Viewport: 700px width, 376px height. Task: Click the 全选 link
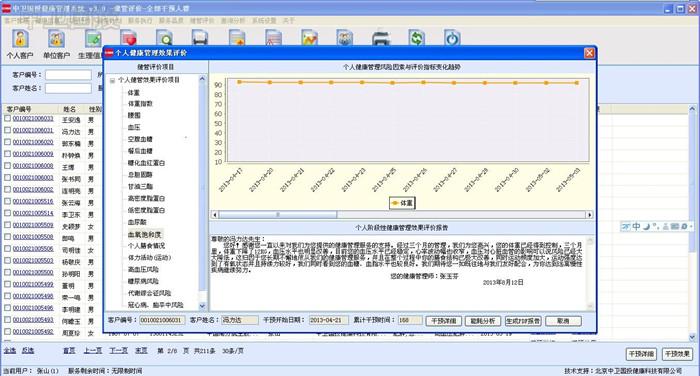coord(10,351)
